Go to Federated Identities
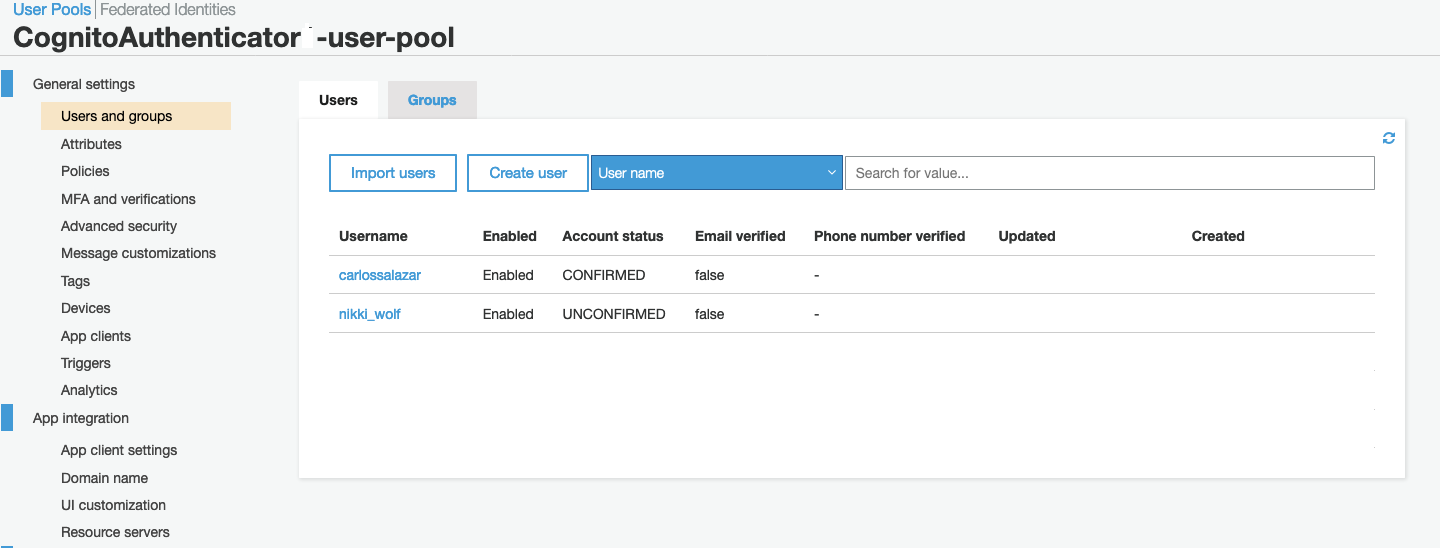 168,9
